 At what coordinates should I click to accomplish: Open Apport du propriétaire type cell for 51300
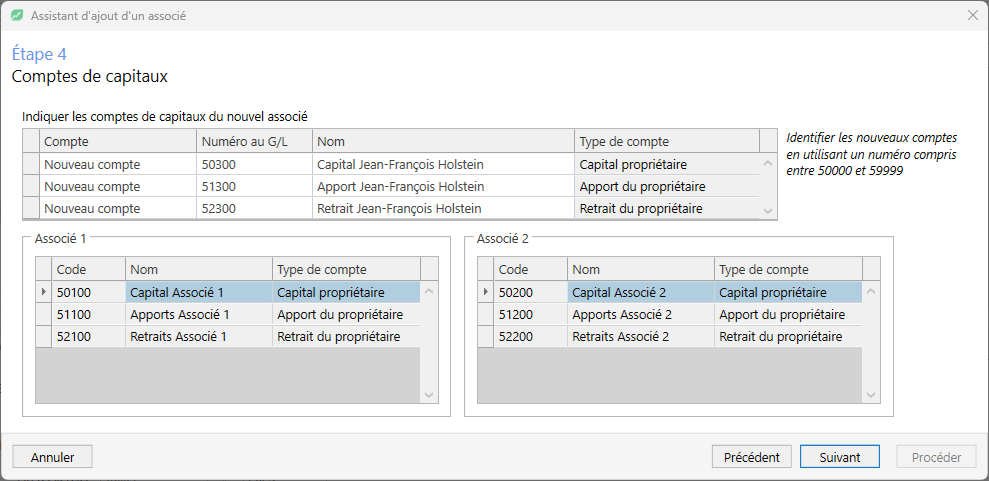(667, 187)
